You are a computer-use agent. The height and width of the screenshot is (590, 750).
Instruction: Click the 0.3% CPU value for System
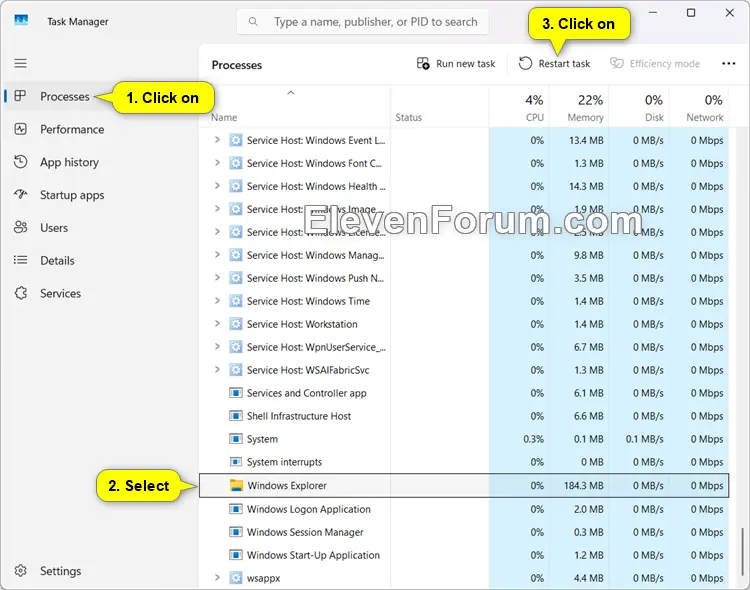pos(533,439)
